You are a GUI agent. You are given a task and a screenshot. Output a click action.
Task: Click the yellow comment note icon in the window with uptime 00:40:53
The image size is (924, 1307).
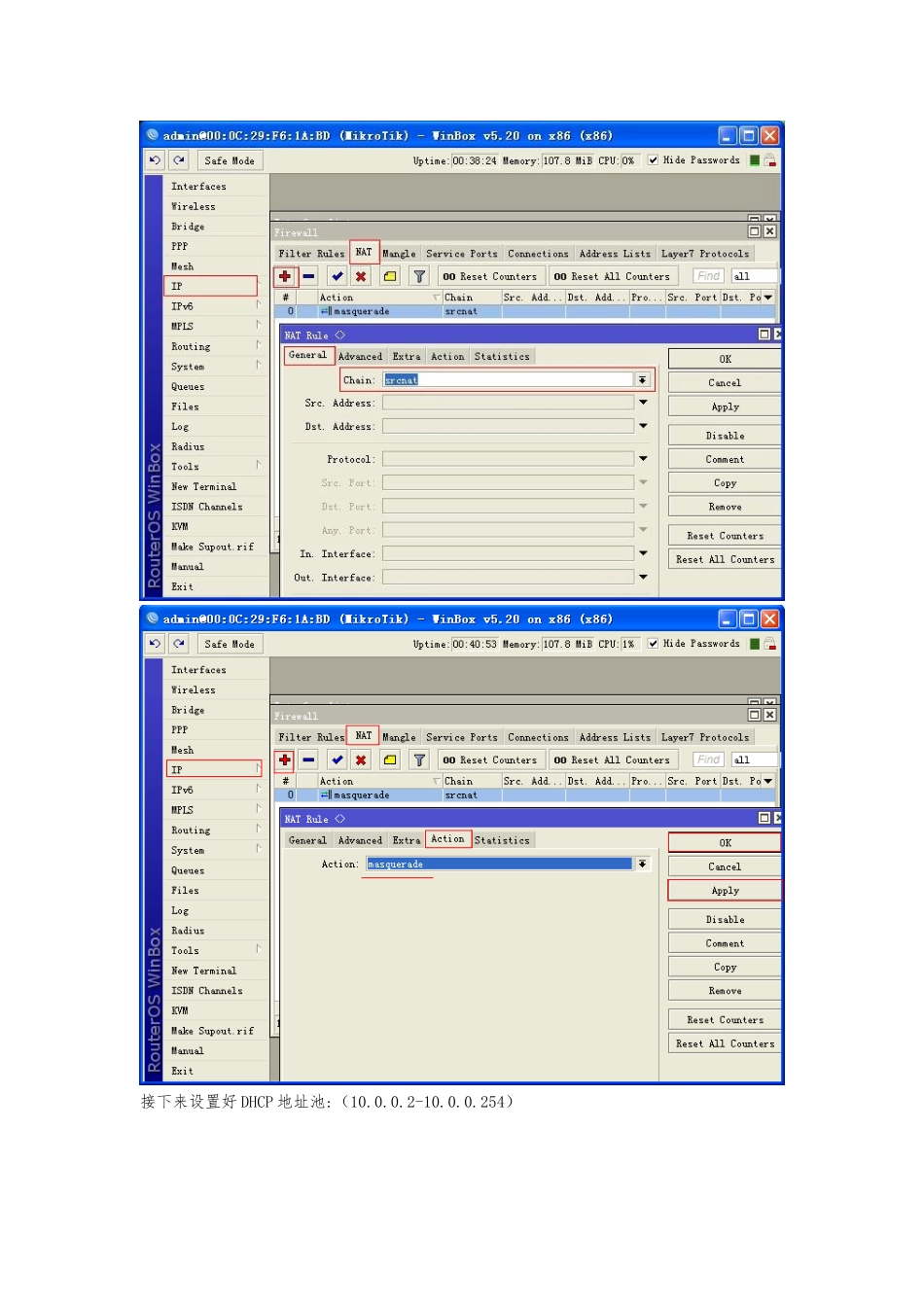[x=390, y=759]
